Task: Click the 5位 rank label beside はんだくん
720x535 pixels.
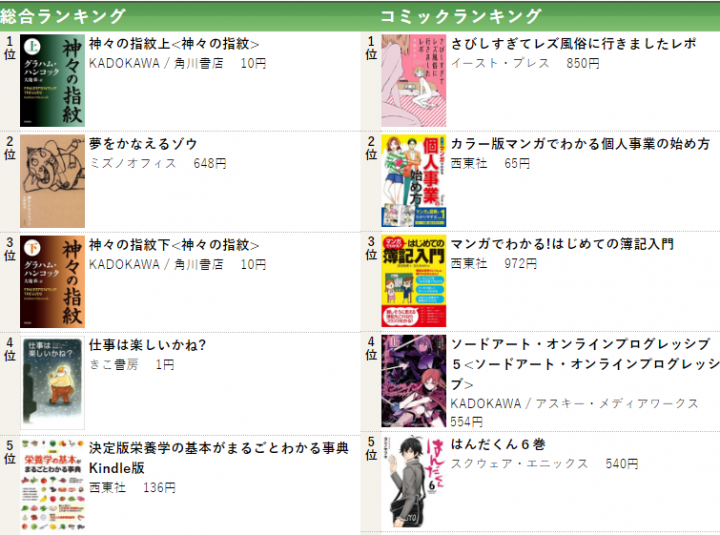Action: (371, 448)
